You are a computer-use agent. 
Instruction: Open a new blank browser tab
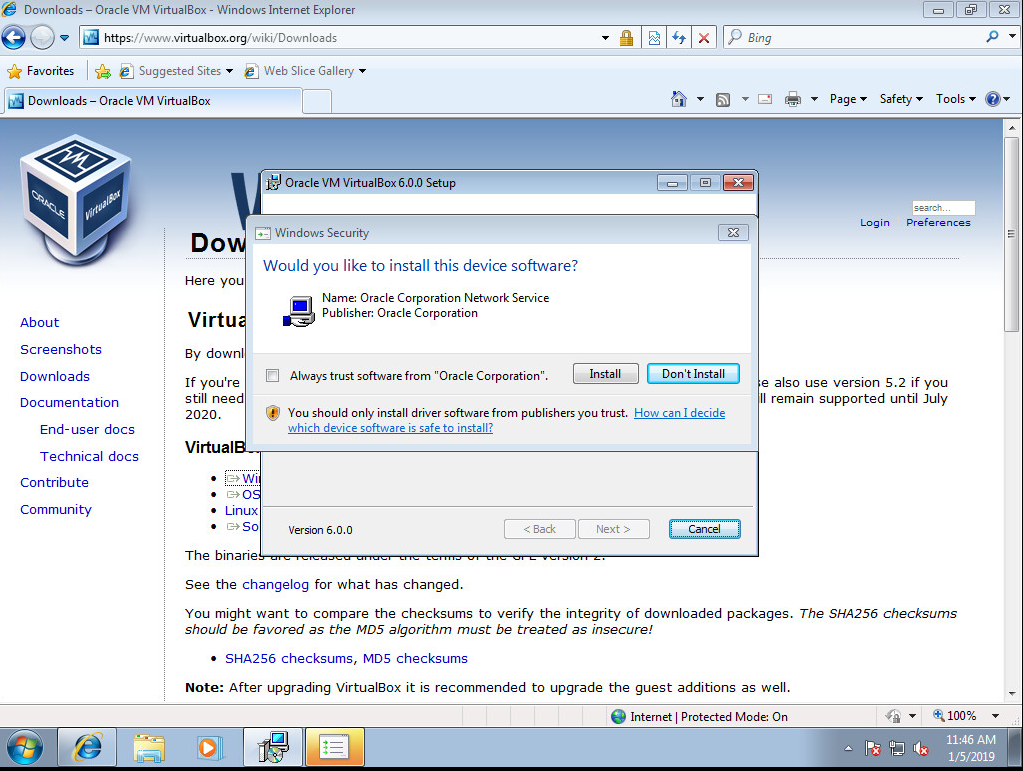[x=317, y=102]
